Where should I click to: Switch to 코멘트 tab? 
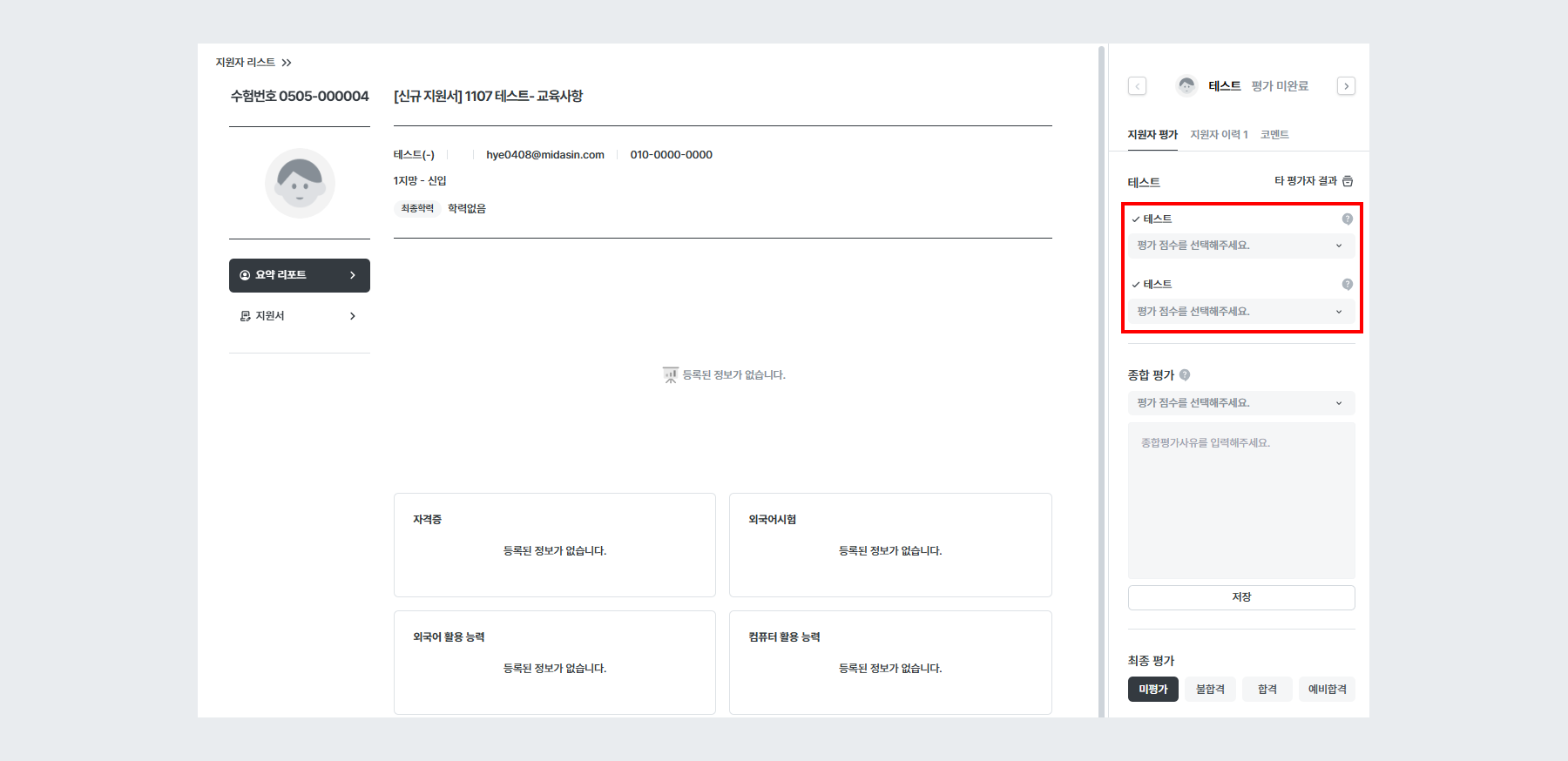click(x=1274, y=135)
